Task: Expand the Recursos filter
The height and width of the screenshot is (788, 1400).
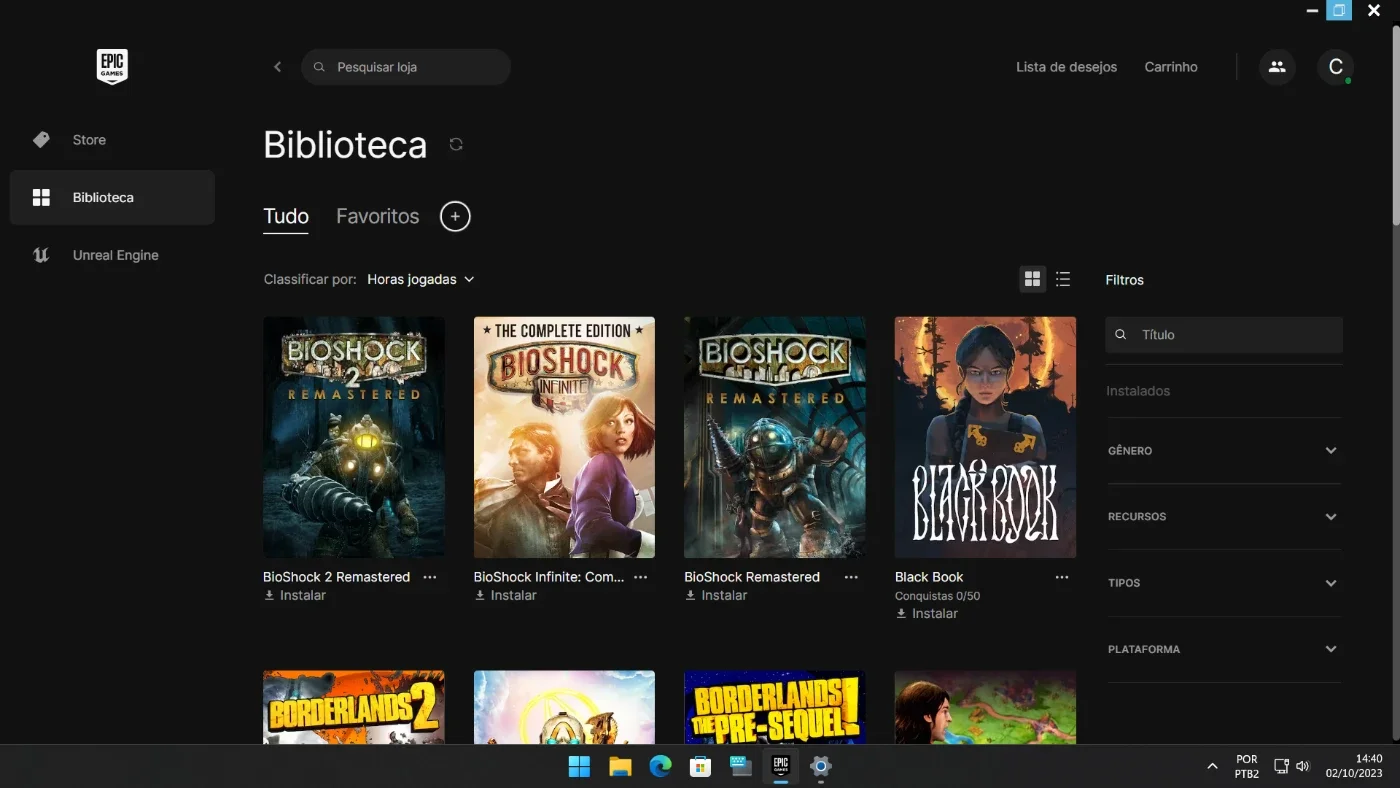Action: point(1224,517)
